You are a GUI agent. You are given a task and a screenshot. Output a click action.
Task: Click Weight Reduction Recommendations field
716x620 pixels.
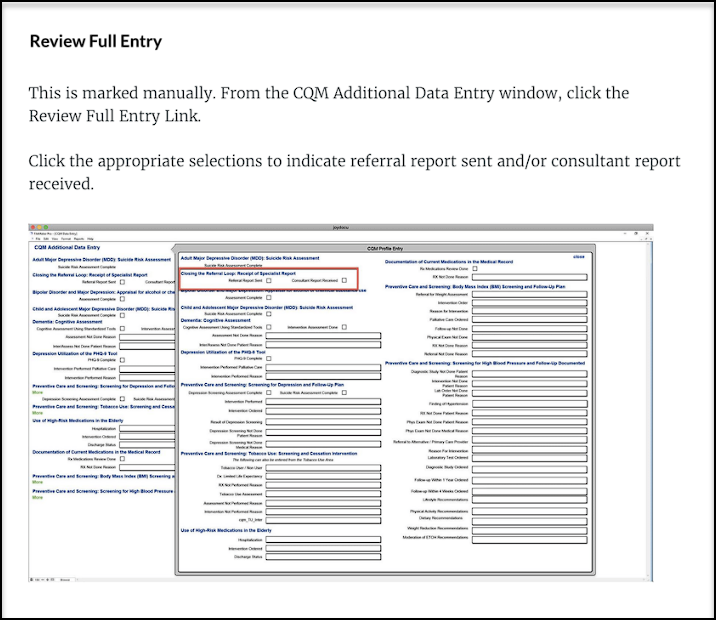[530, 529]
